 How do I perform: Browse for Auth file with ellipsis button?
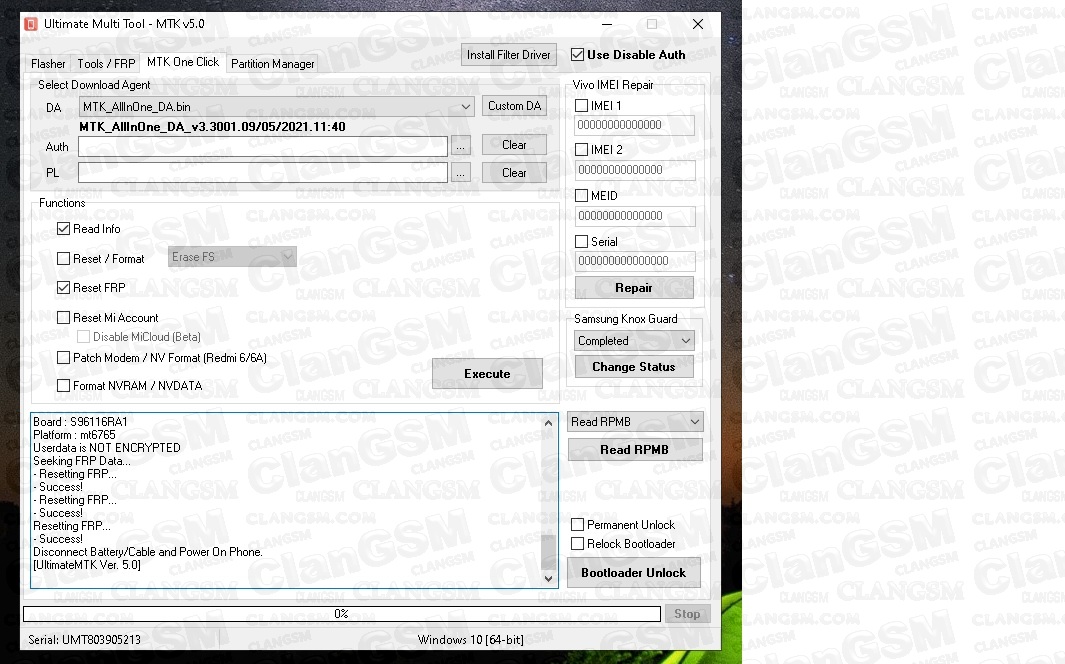(461, 147)
